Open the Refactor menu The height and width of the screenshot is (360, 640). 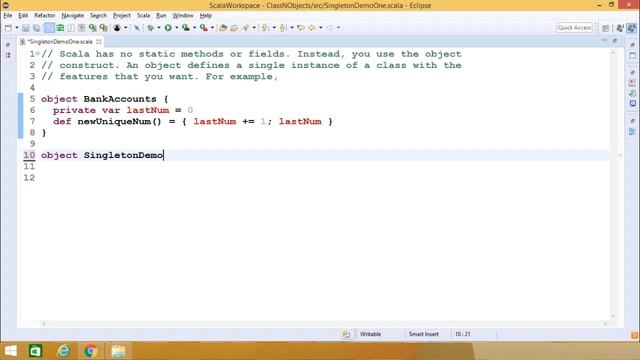click(x=45, y=16)
